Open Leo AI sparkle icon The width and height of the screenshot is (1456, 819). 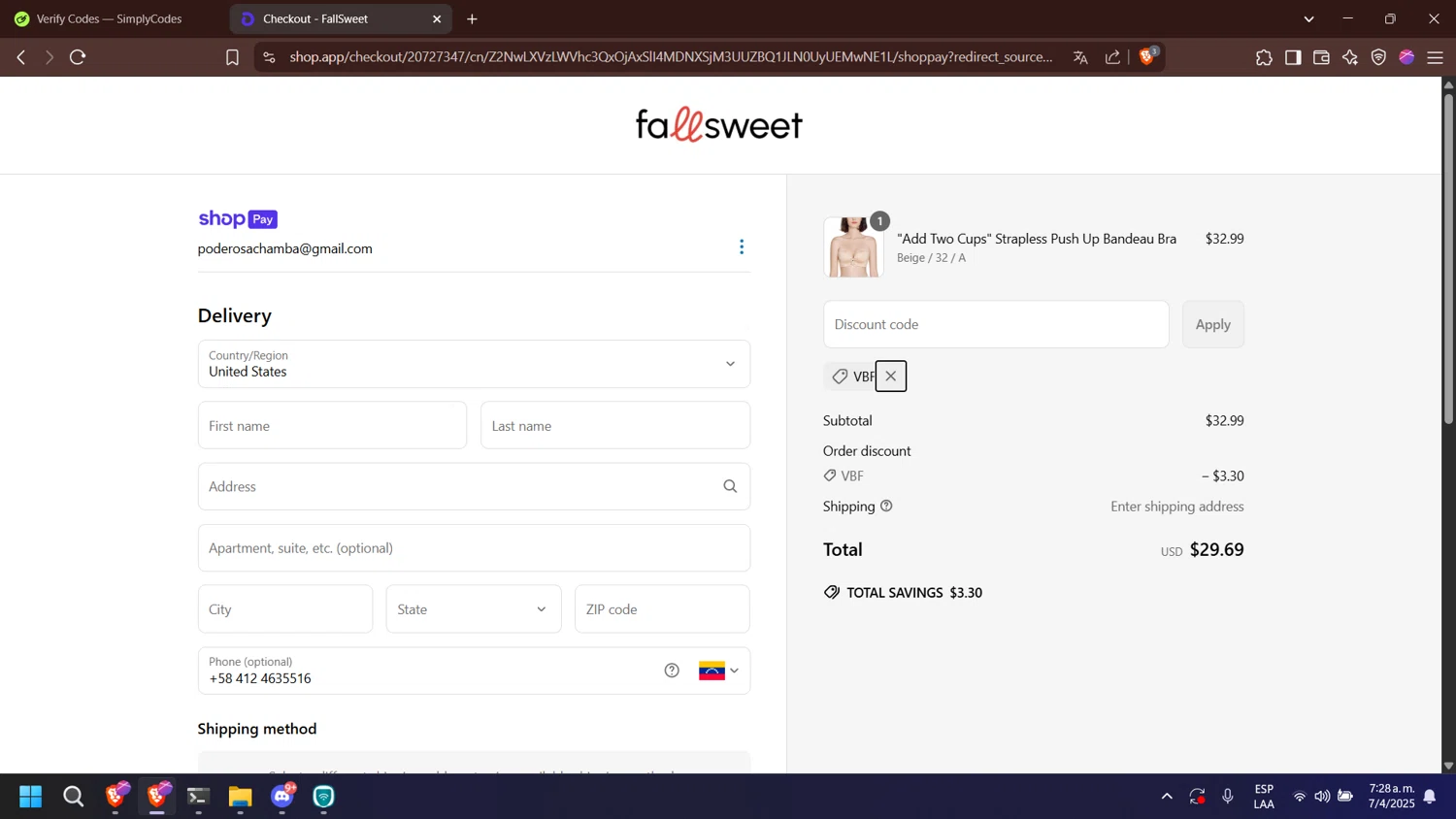point(1350,57)
